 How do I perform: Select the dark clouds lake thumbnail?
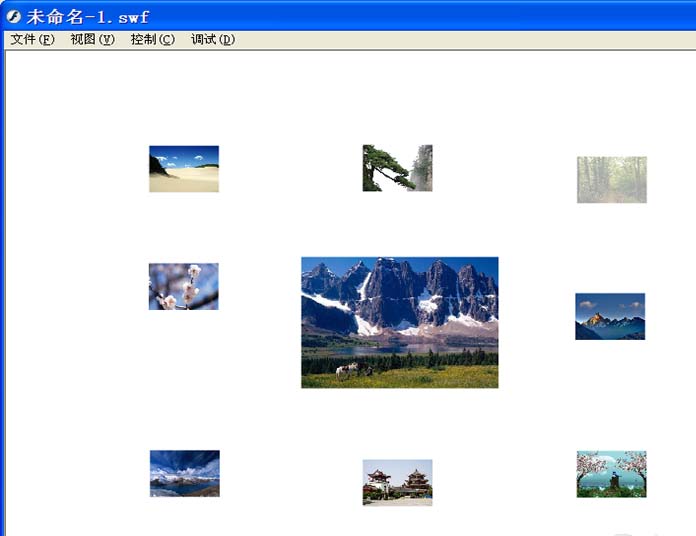pyautogui.click(x=185, y=473)
